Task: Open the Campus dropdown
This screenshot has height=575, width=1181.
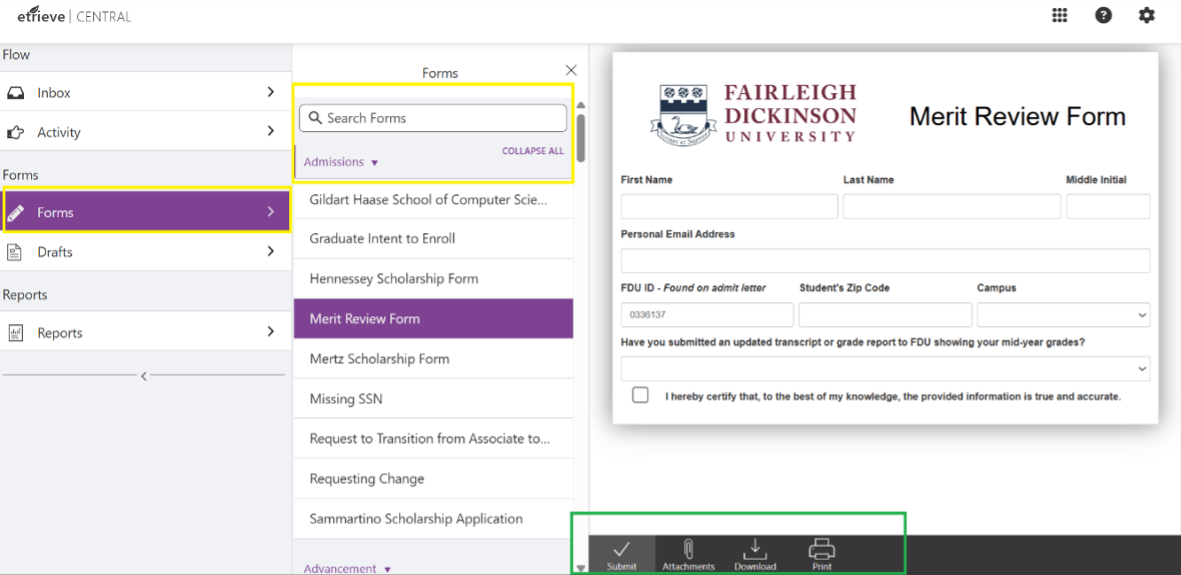Action: pyautogui.click(x=1063, y=315)
